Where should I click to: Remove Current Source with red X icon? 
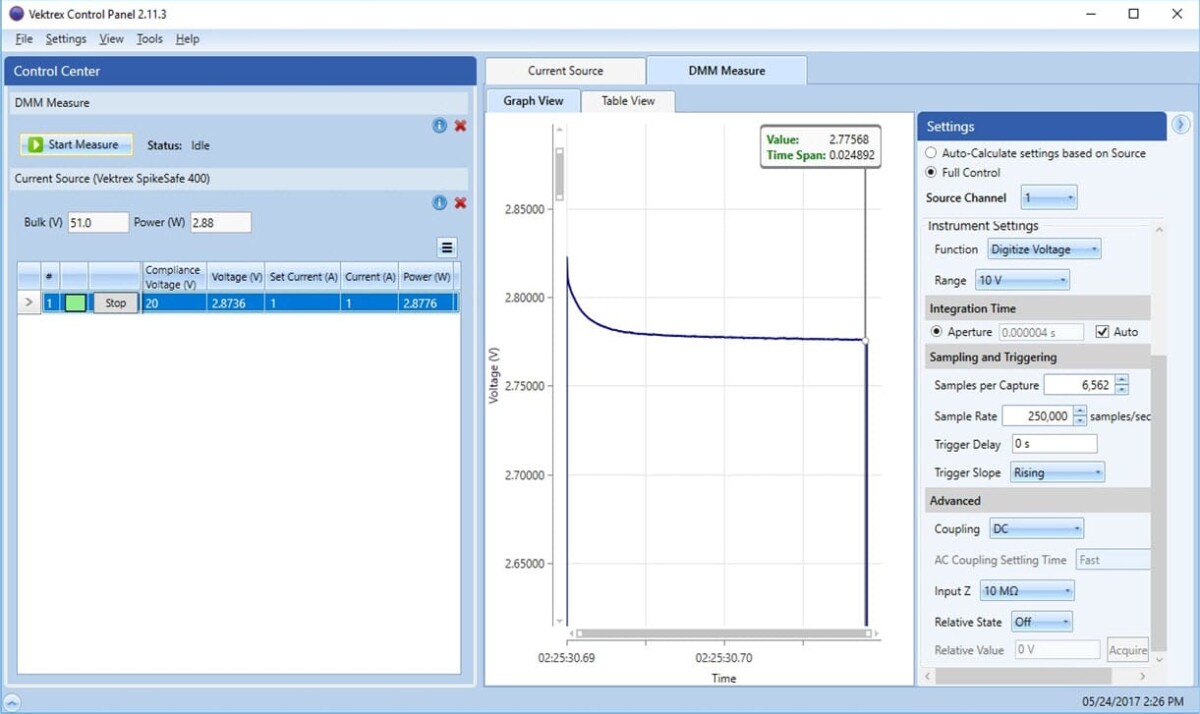coord(460,203)
